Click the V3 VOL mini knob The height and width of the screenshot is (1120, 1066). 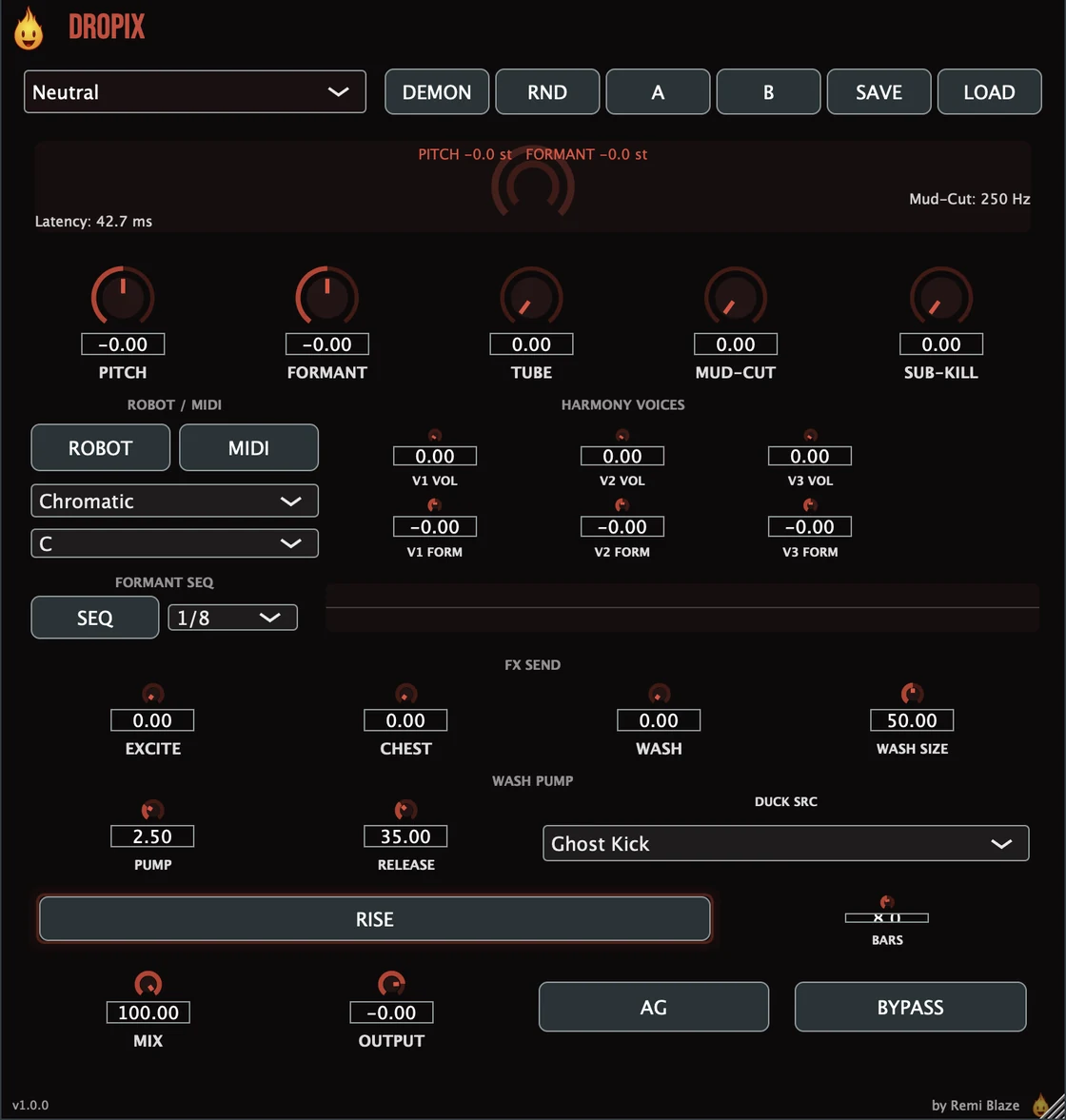tap(810, 436)
